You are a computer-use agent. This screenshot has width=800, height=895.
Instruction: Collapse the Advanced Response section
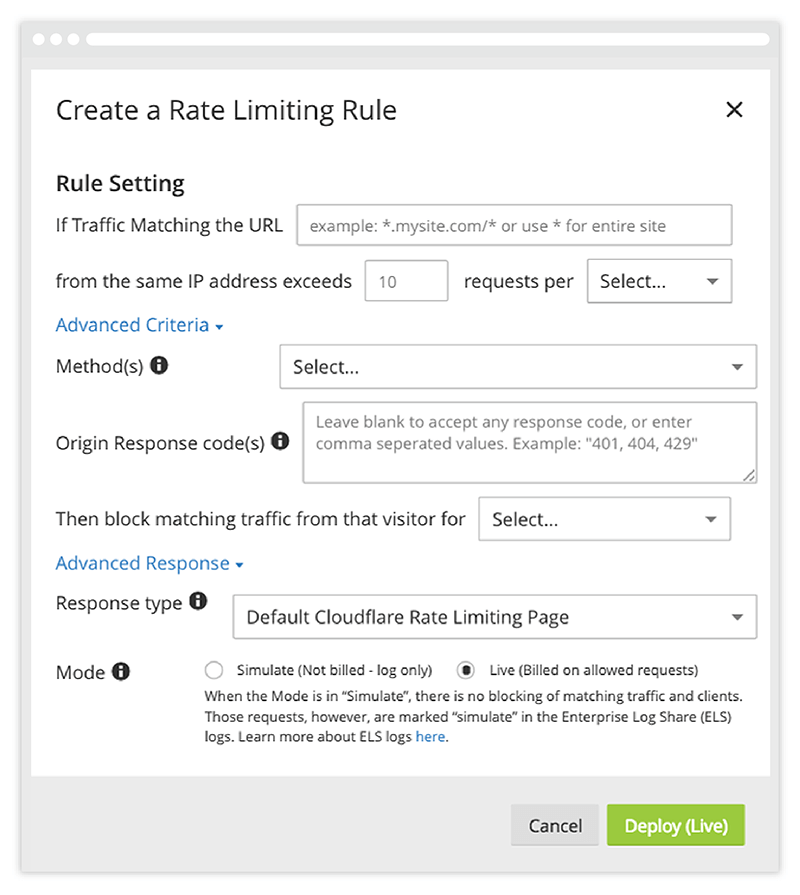pyautogui.click(x=149, y=563)
